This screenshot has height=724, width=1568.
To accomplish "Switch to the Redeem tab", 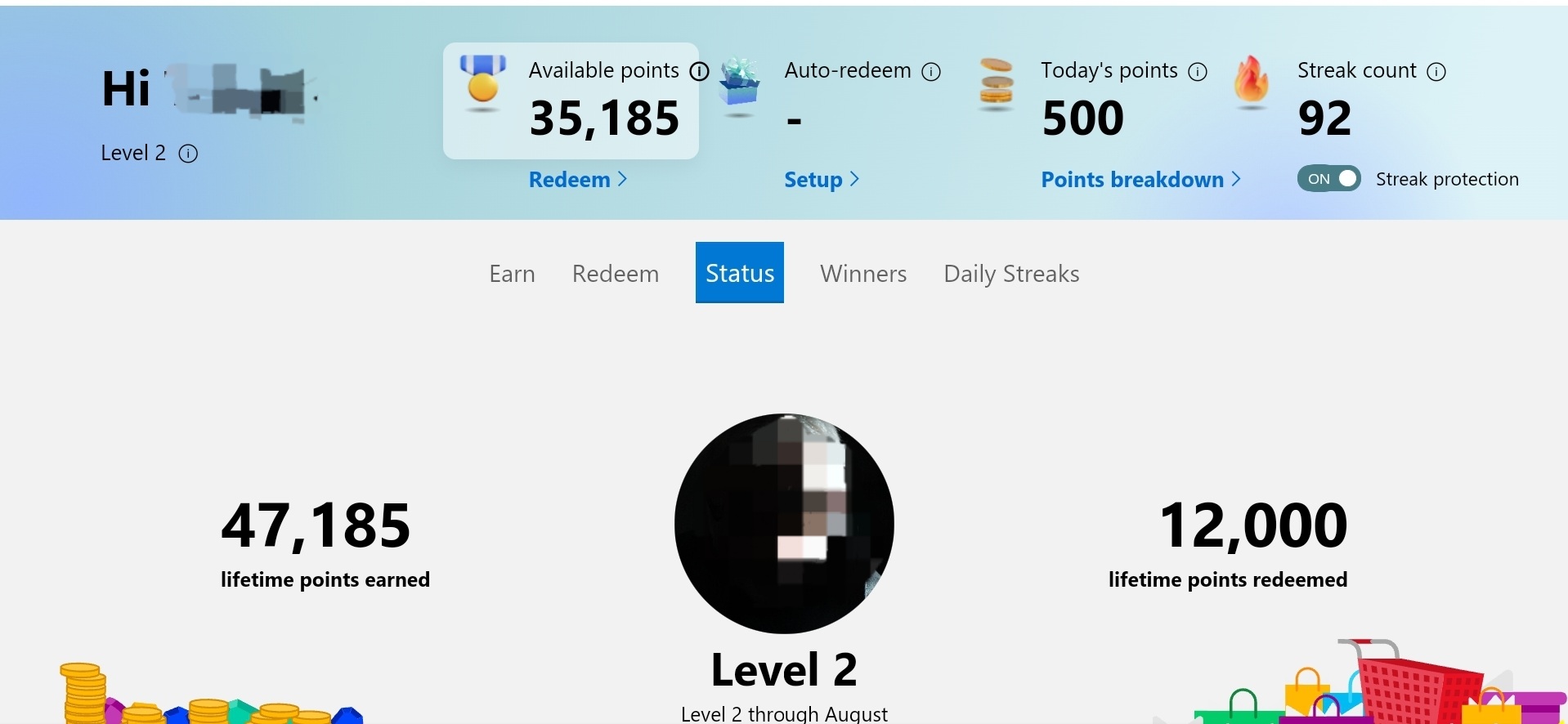I will (616, 273).
